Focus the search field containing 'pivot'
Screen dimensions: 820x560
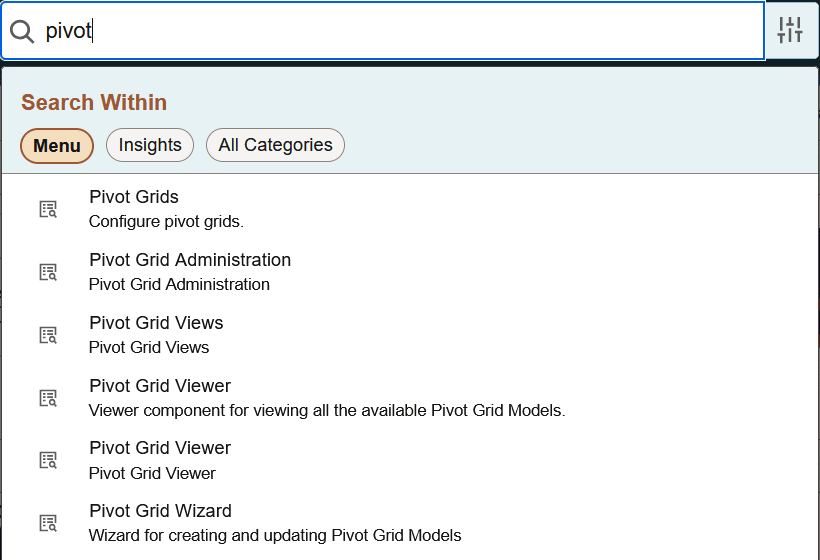[x=383, y=31]
